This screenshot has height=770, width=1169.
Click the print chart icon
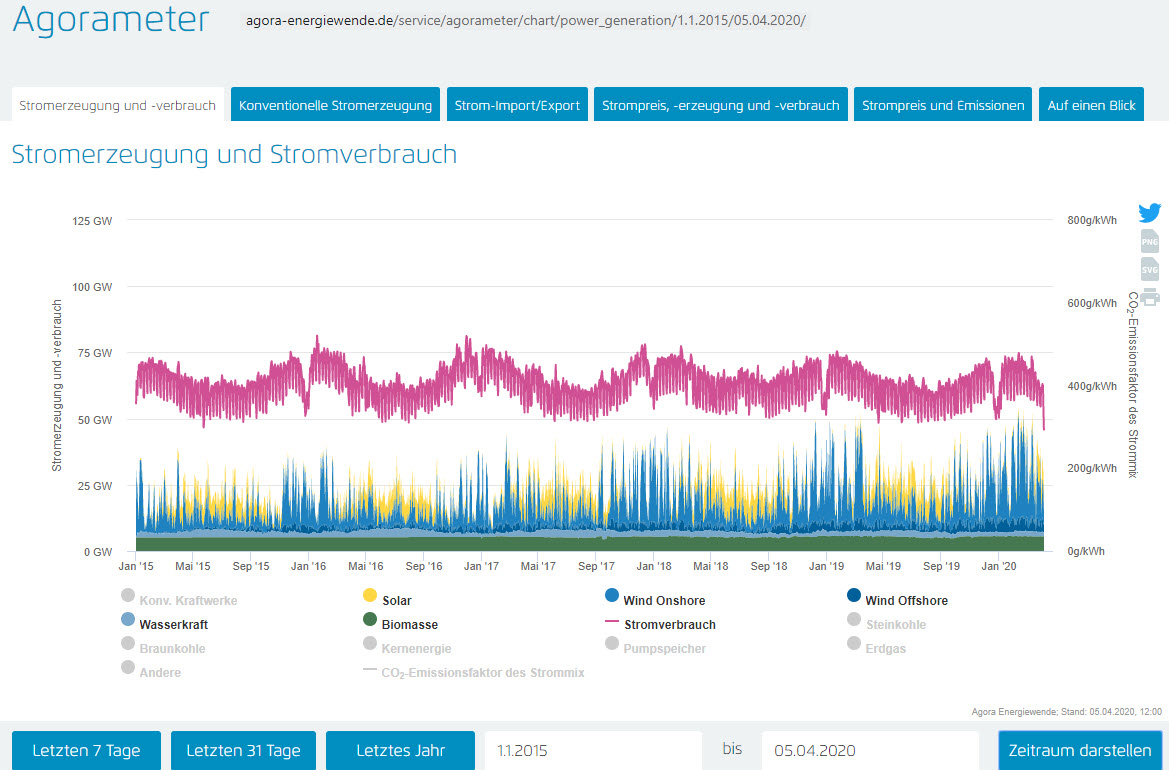pos(1150,297)
